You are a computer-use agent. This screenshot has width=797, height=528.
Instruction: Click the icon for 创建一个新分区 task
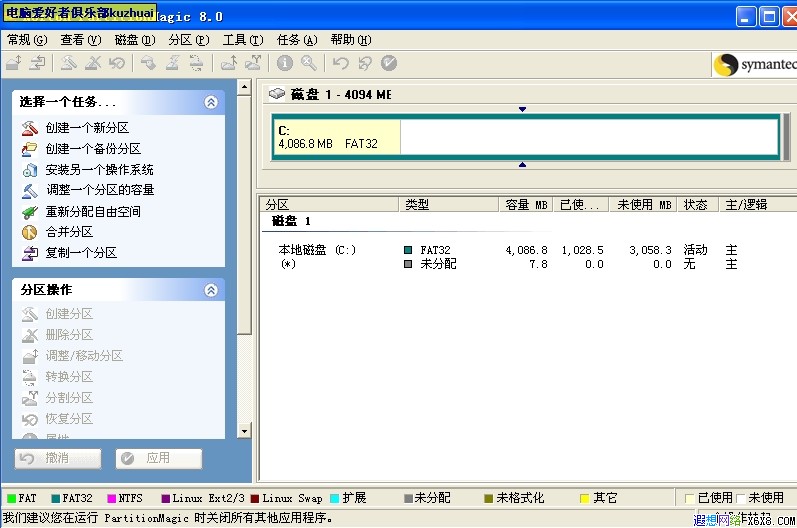(x=29, y=128)
